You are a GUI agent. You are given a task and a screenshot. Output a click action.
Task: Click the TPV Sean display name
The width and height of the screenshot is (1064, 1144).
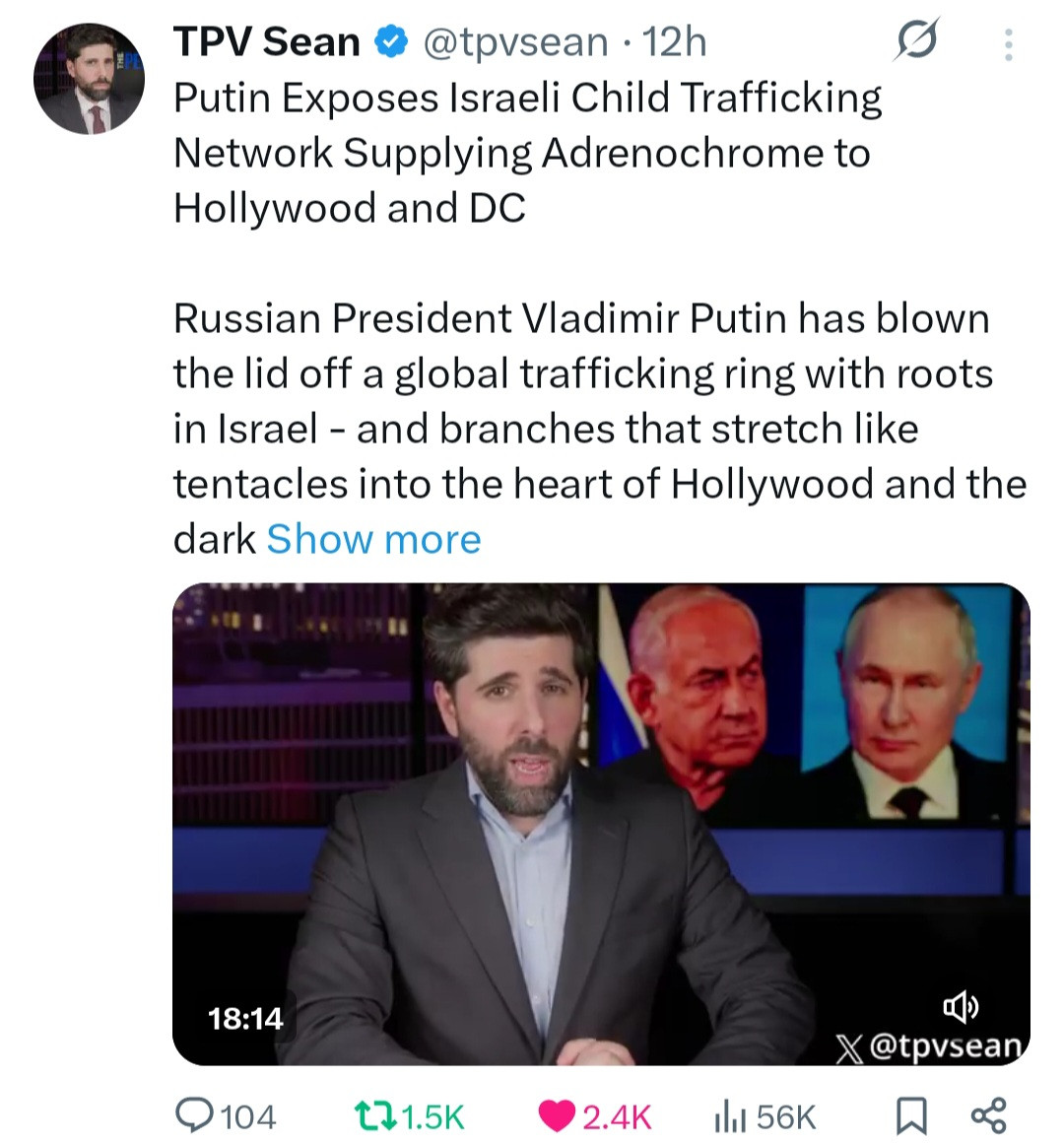coord(267,42)
